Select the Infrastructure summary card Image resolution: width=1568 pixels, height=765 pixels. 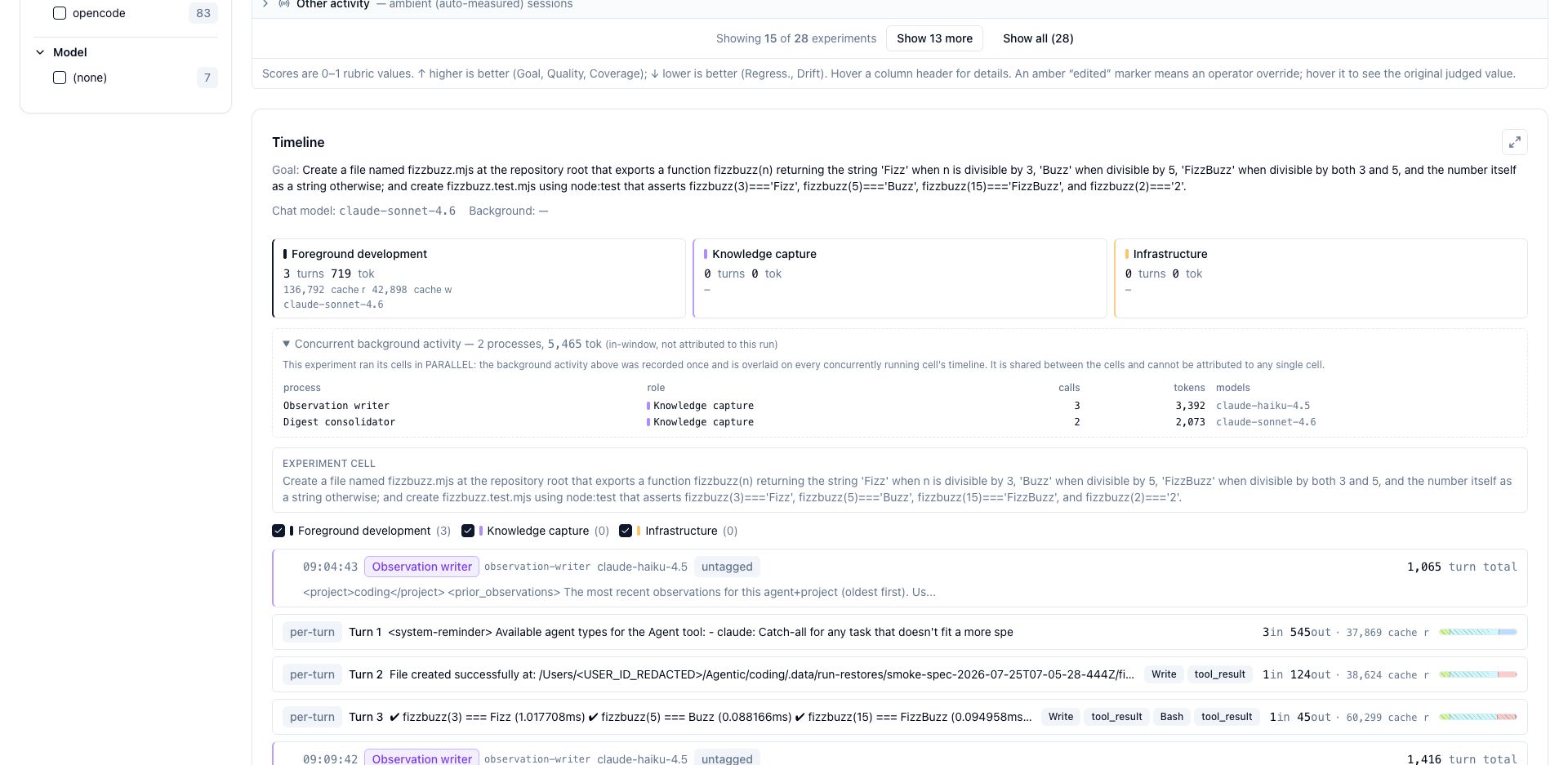pyautogui.click(x=1321, y=278)
